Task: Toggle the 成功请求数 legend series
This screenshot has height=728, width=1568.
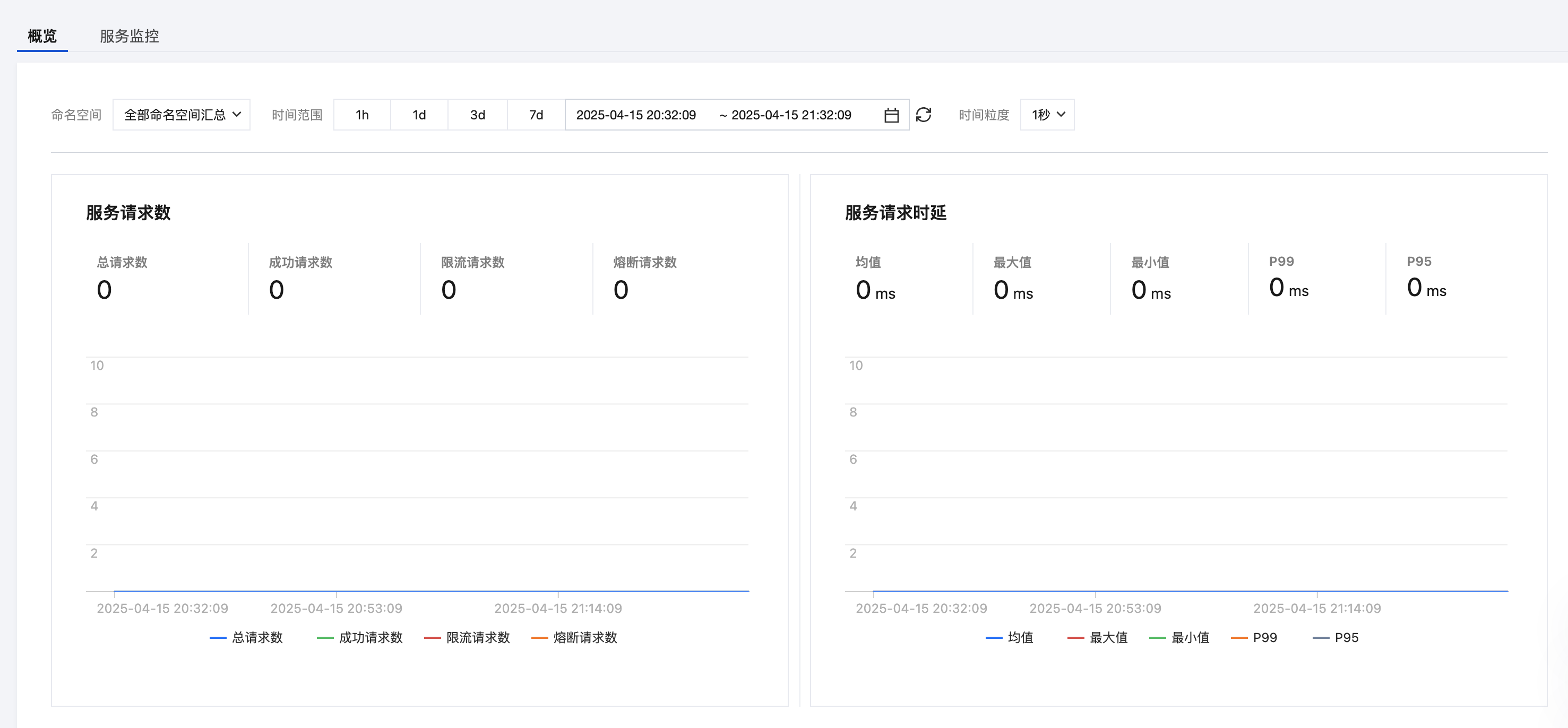Action: (x=360, y=637)
